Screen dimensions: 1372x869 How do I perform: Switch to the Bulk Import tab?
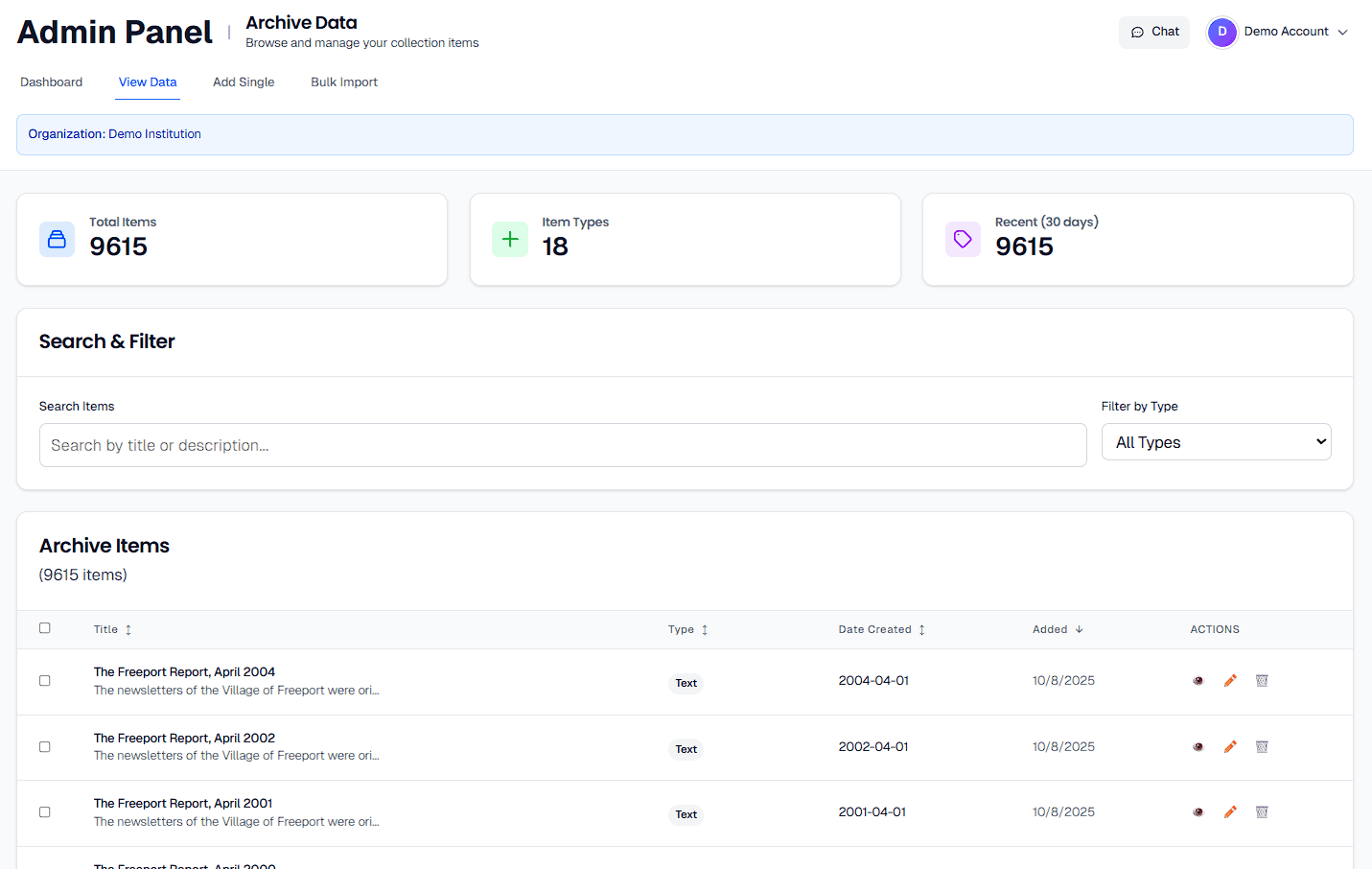[x=343, y=82]
